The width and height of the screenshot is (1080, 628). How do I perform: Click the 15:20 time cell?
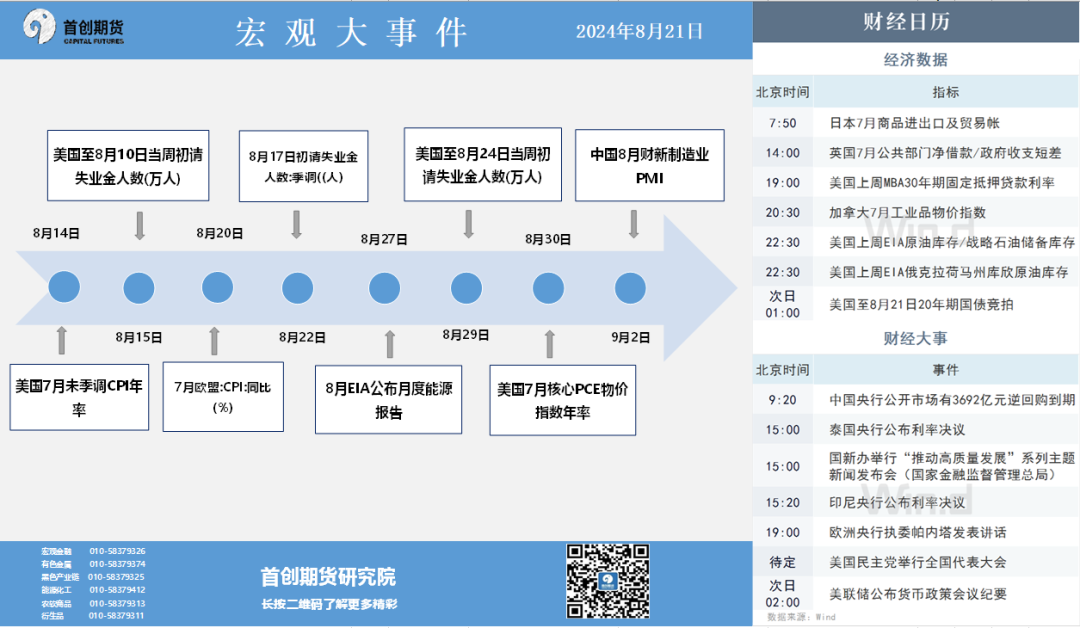[782, 503]
